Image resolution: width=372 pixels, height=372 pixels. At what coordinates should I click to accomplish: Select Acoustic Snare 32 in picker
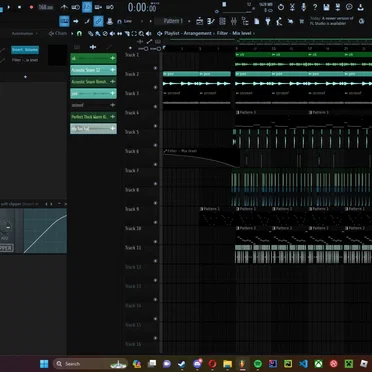93,70
